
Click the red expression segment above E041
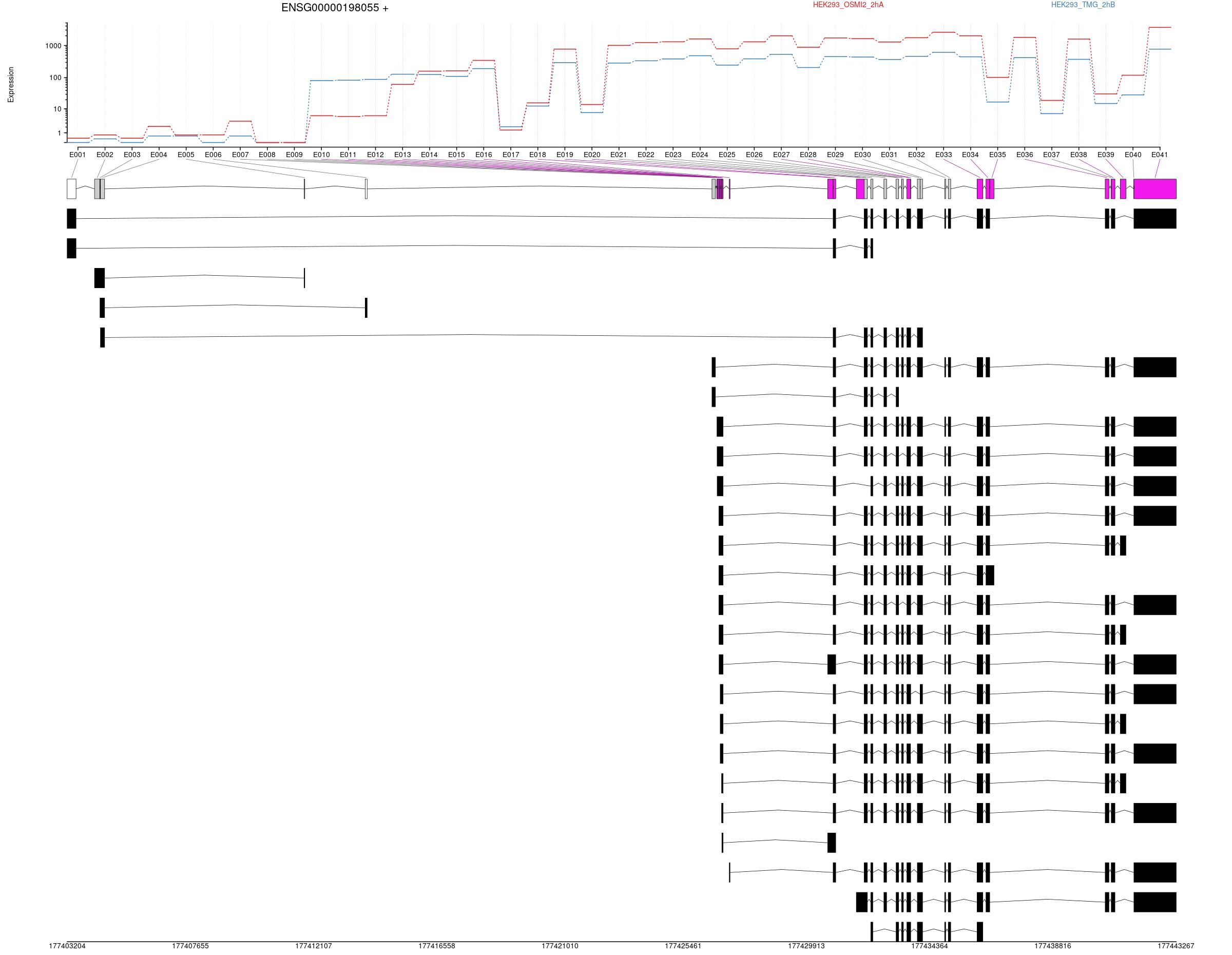tap(1160, 27)
